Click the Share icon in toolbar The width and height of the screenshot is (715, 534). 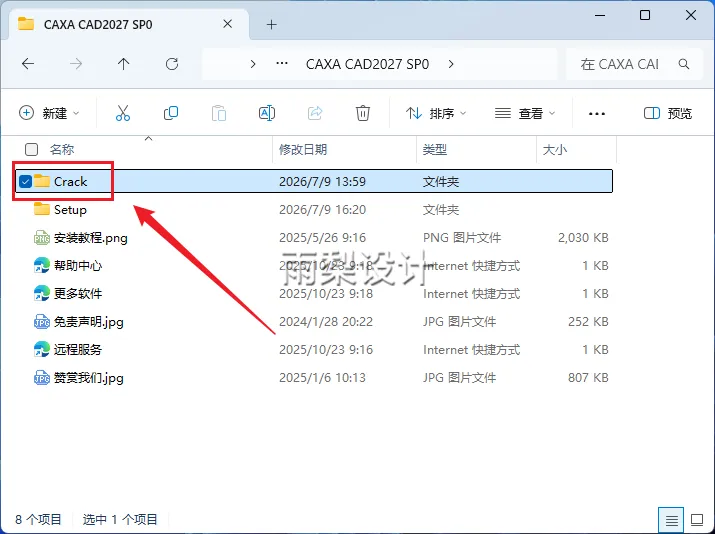(315, 113)
